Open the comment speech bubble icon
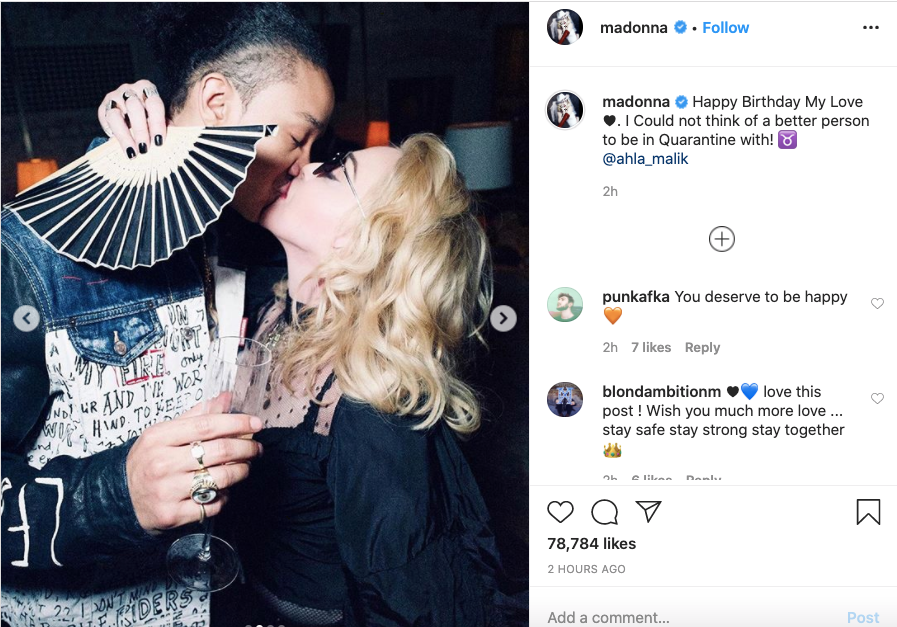The width and height of the screenshot is (897, 627). [x=604, y=511]
